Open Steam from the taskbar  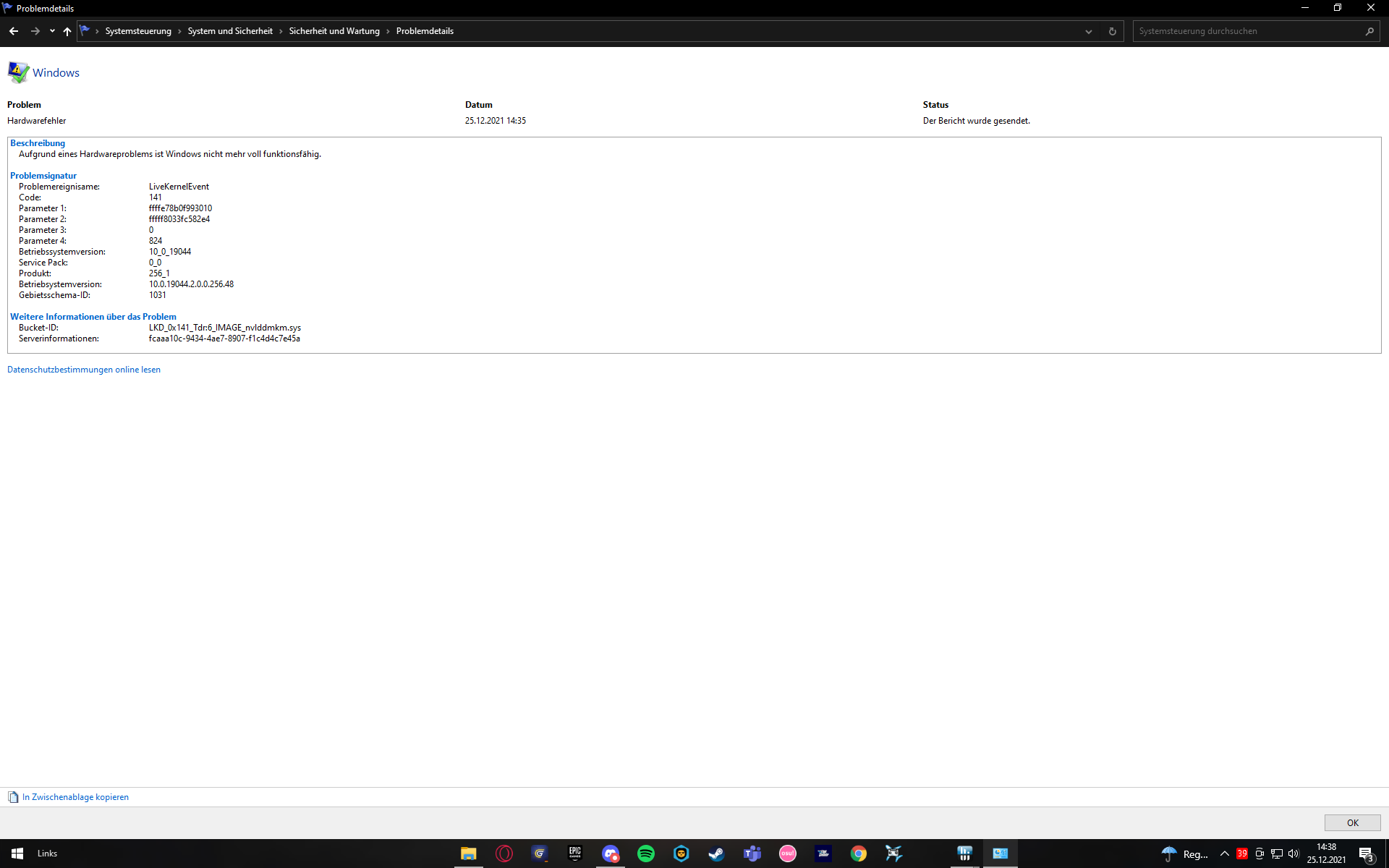pos(716,854)
